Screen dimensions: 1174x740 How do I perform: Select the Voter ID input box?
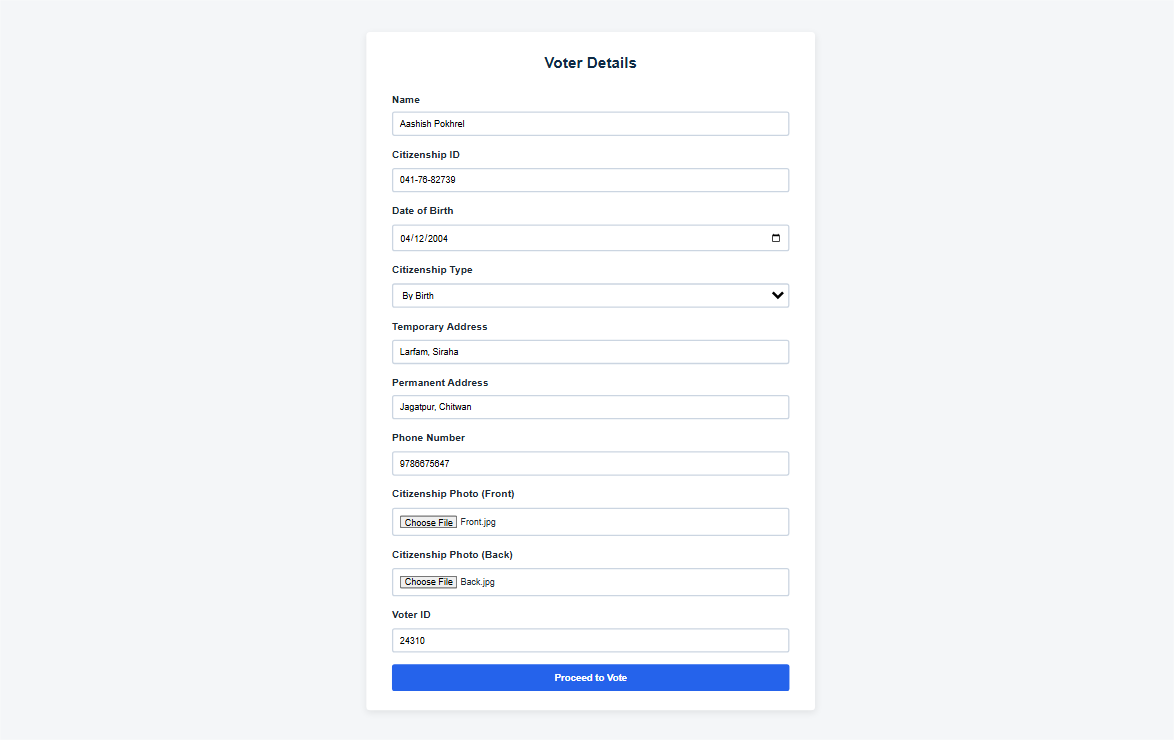pos(590,640)
